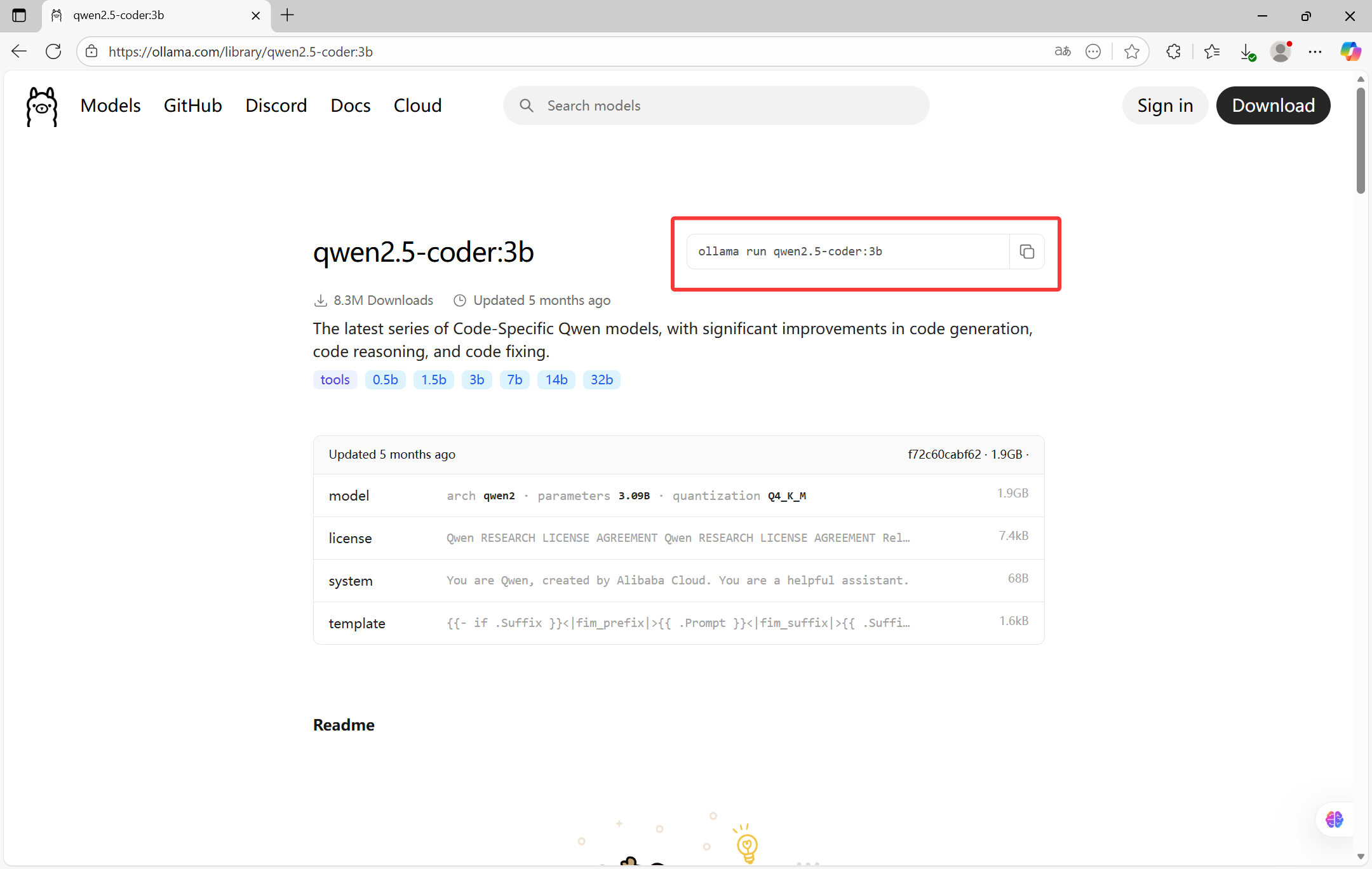Image resolution: width=1372 pixels, height=869 pixels.
Task: Open the Cloud page
Action: 418,105
